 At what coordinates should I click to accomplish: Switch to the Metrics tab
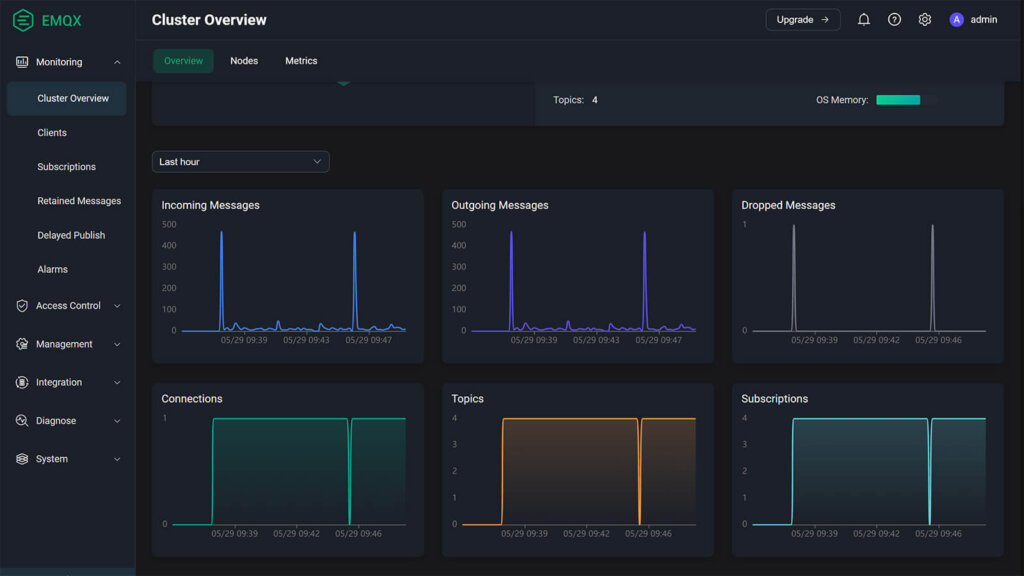point(300,60)
